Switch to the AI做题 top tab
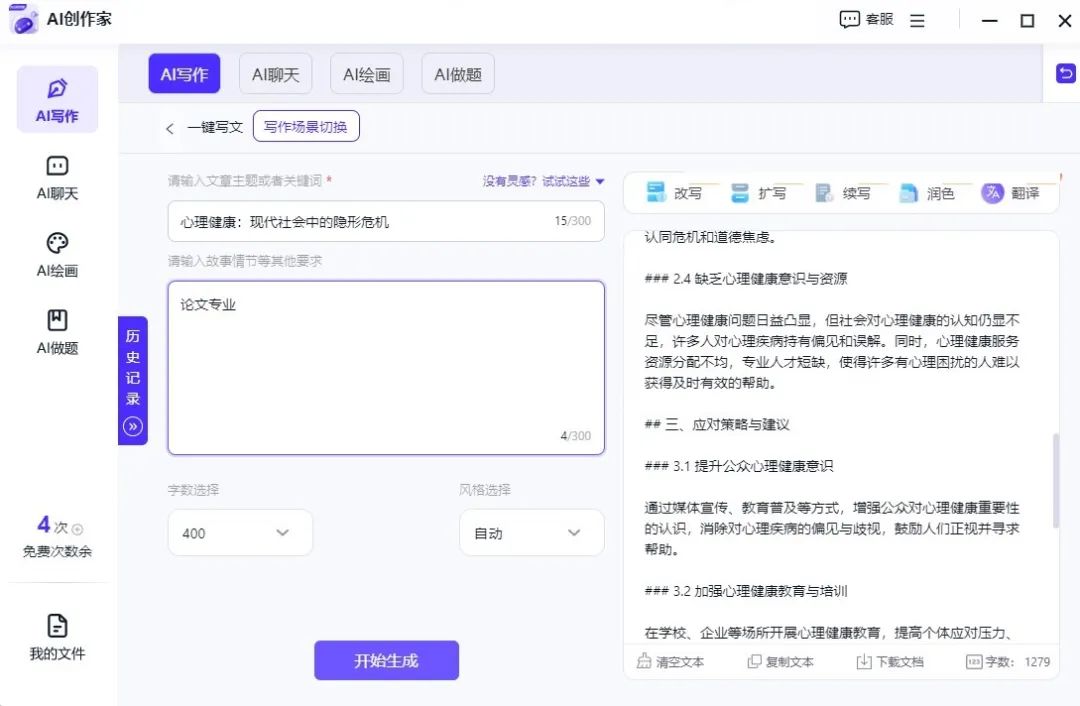This screenshot has width=1080, height=706. point(458,74)
